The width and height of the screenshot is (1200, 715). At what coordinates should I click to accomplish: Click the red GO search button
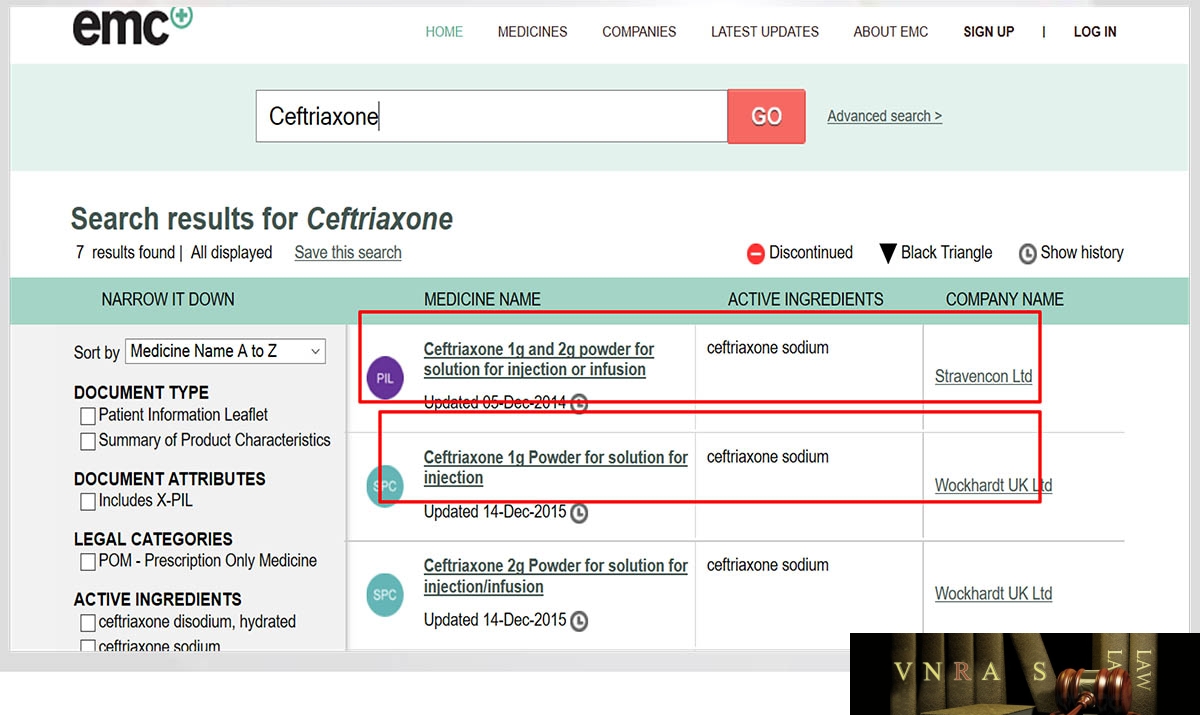tap(766, 116)
